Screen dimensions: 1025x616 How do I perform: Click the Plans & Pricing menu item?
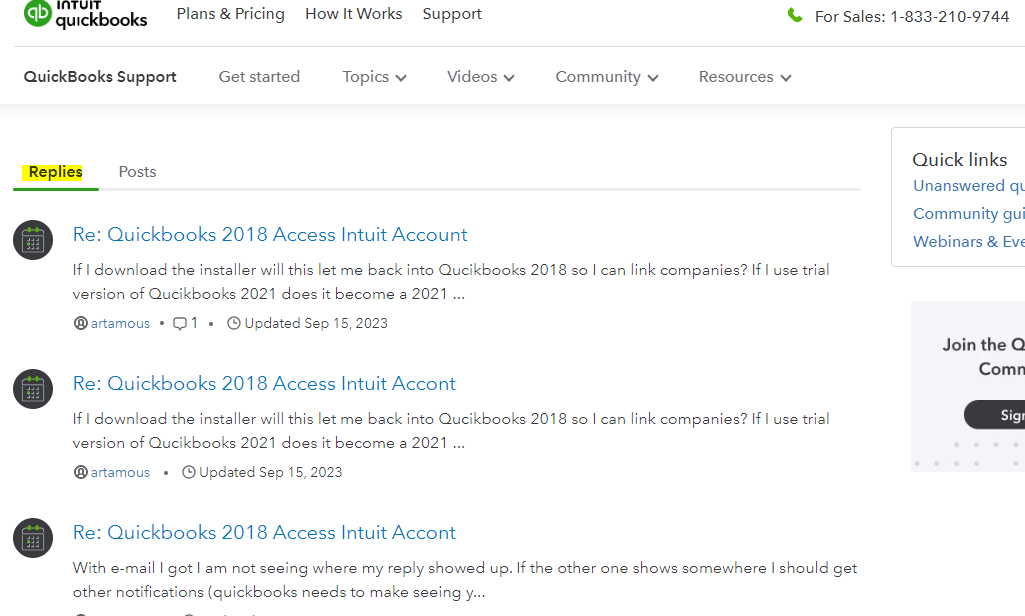click(x=230, y=14)
